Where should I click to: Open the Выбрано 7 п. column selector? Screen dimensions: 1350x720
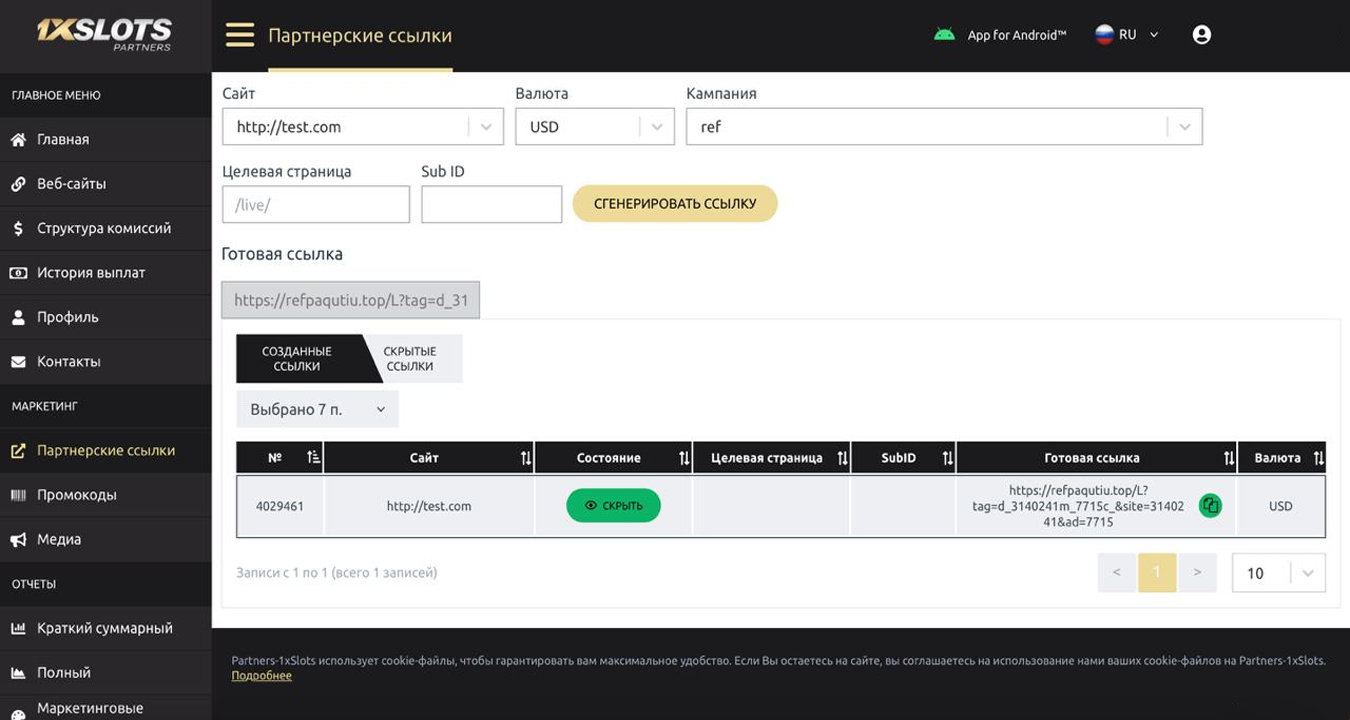coord(317,409)
